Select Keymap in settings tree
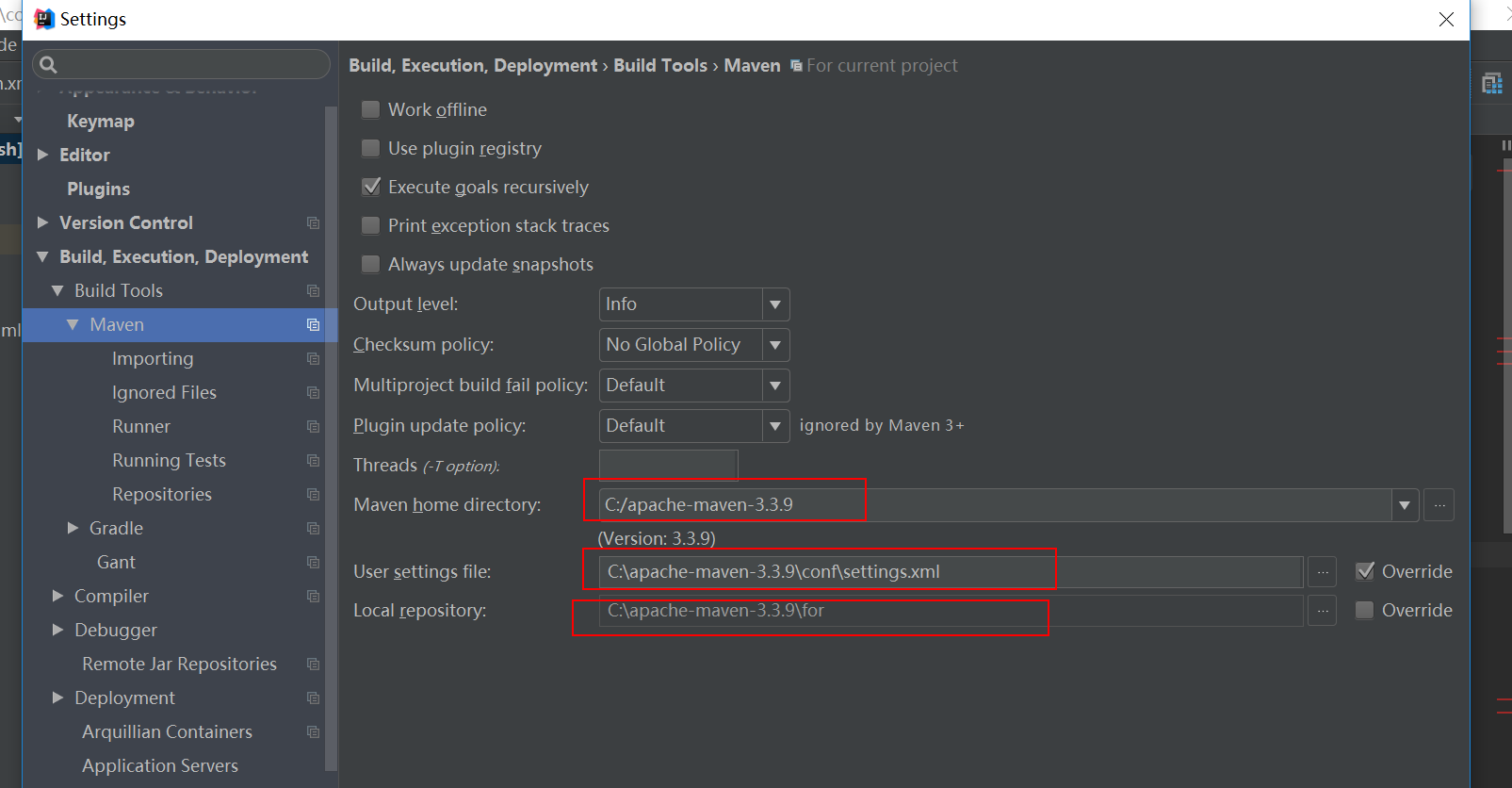1512x788 pixels. pos(101,121)
